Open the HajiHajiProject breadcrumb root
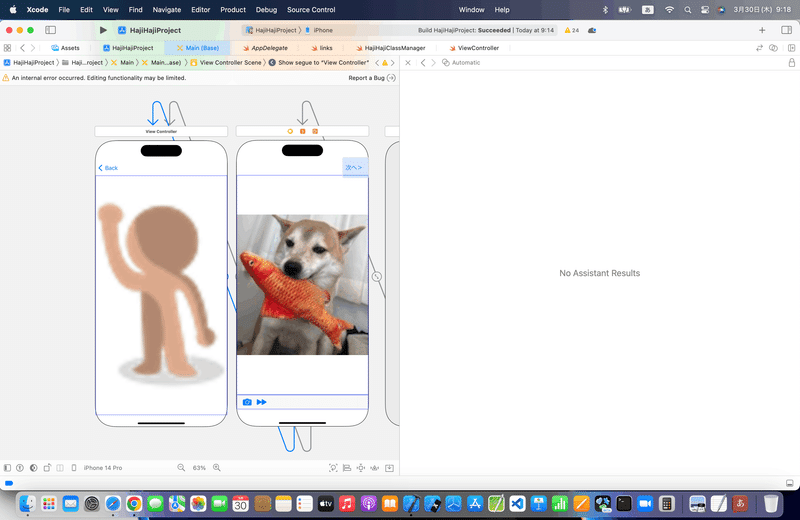Screen dimensions: 800x520 (x=29, y=63)
